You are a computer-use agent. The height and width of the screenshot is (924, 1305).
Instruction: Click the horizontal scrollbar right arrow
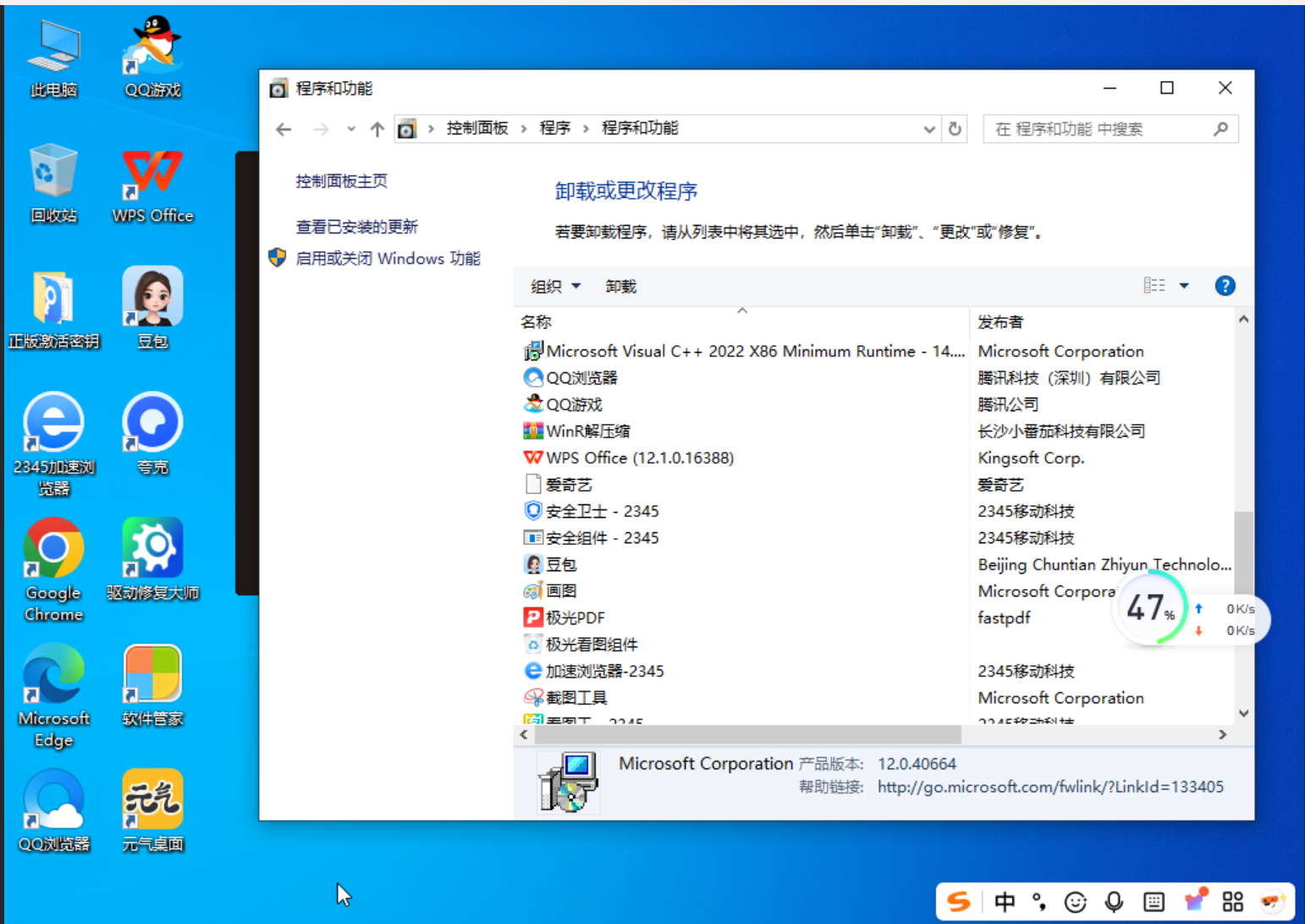(x=1222, y=734)
